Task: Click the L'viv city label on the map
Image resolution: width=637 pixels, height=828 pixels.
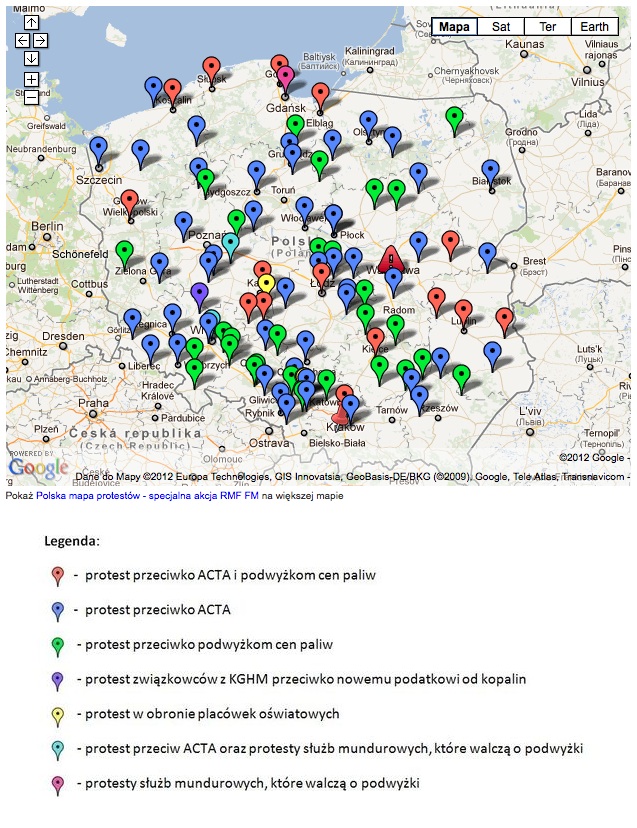Action: coord(530,411)
